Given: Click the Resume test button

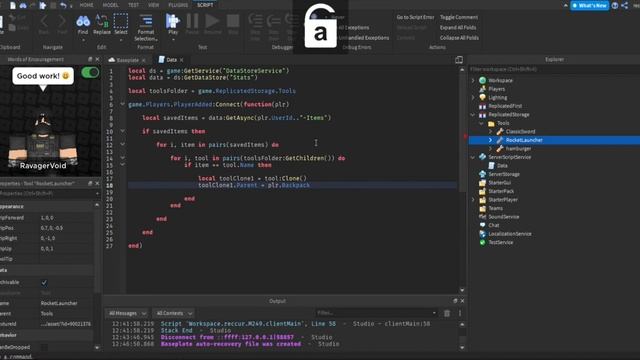Looking at the screenshot, I should coord(212,21).
